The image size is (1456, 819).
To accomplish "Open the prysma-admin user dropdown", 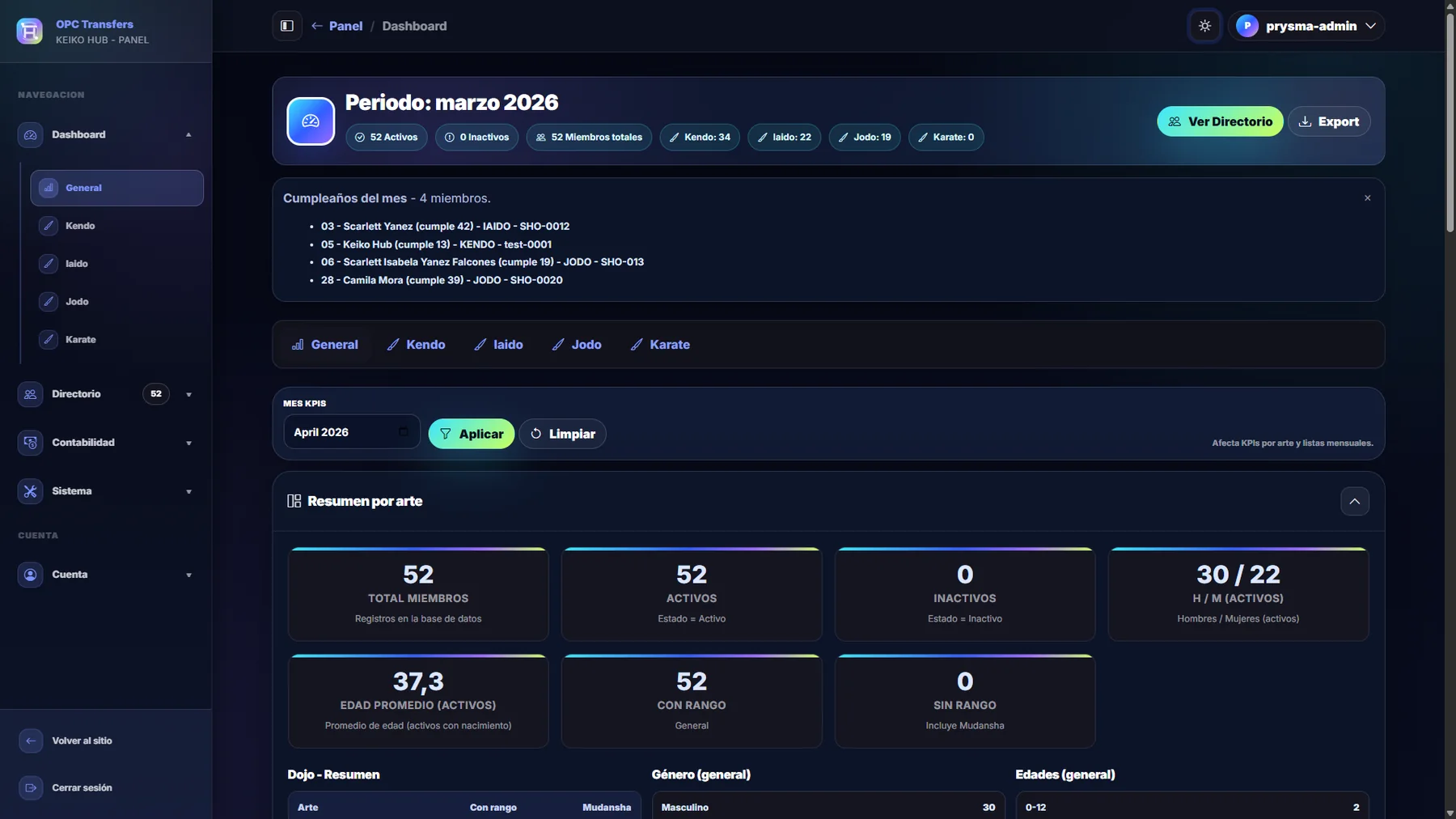I will click(1306, 26).
